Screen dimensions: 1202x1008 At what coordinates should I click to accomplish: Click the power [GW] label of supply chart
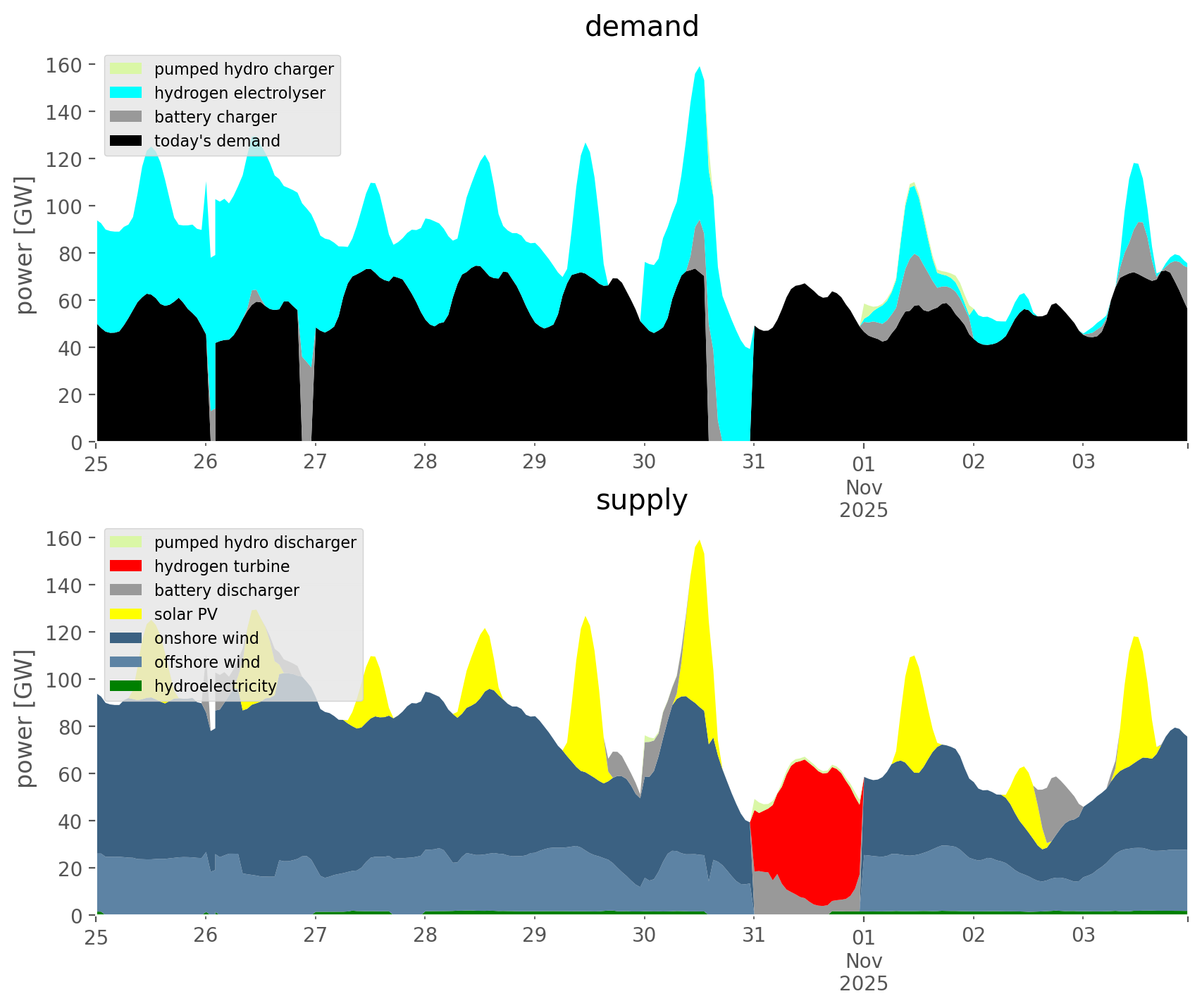pos(25,718)
